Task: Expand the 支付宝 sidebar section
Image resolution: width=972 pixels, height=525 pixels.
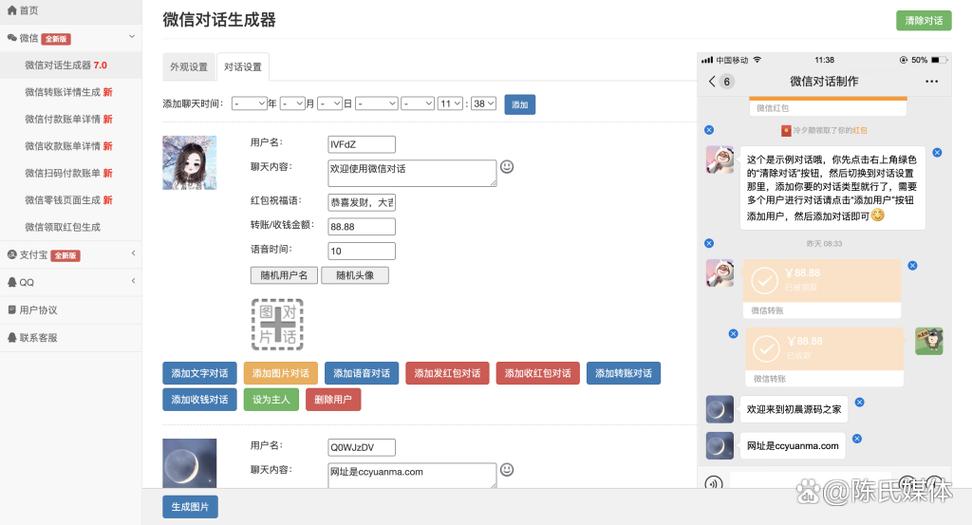Action: (133, 254)
